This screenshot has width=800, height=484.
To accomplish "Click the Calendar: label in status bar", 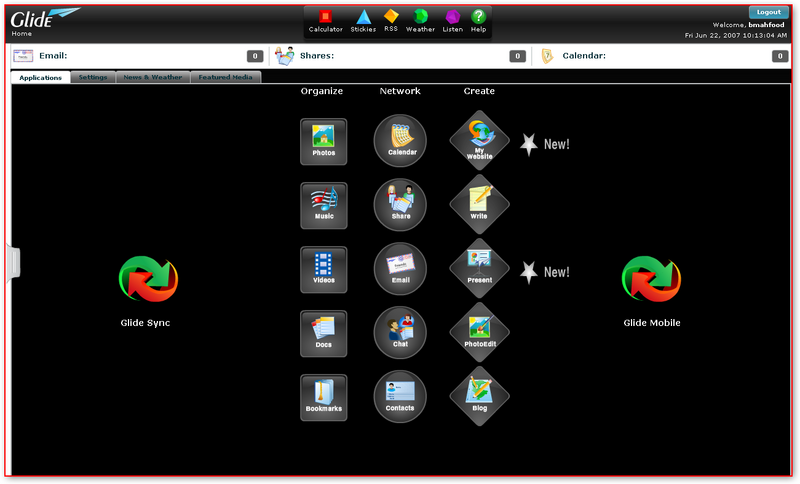I will tap(584, 56).
